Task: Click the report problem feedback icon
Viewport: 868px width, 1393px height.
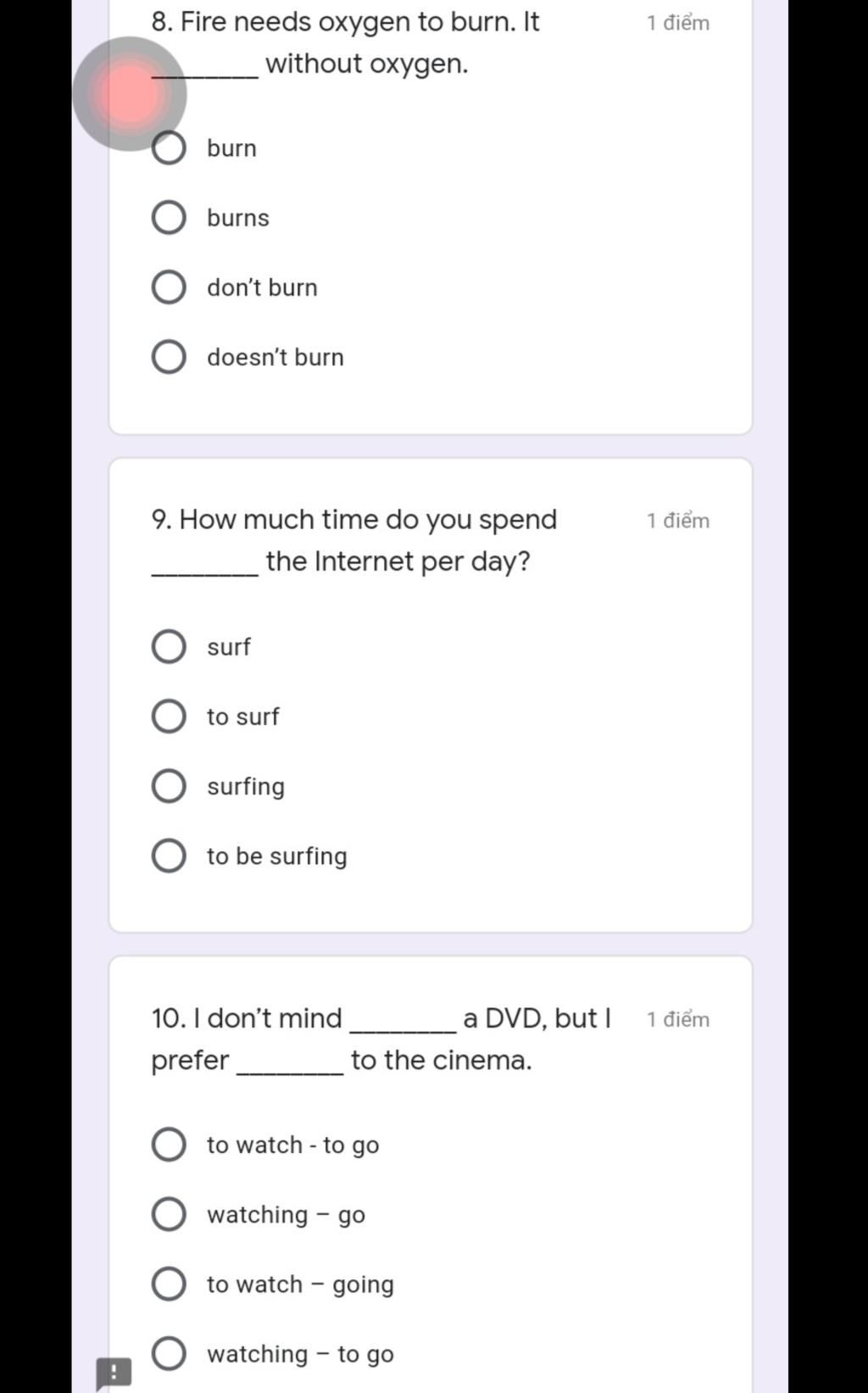Action: tap(114, 1373)
